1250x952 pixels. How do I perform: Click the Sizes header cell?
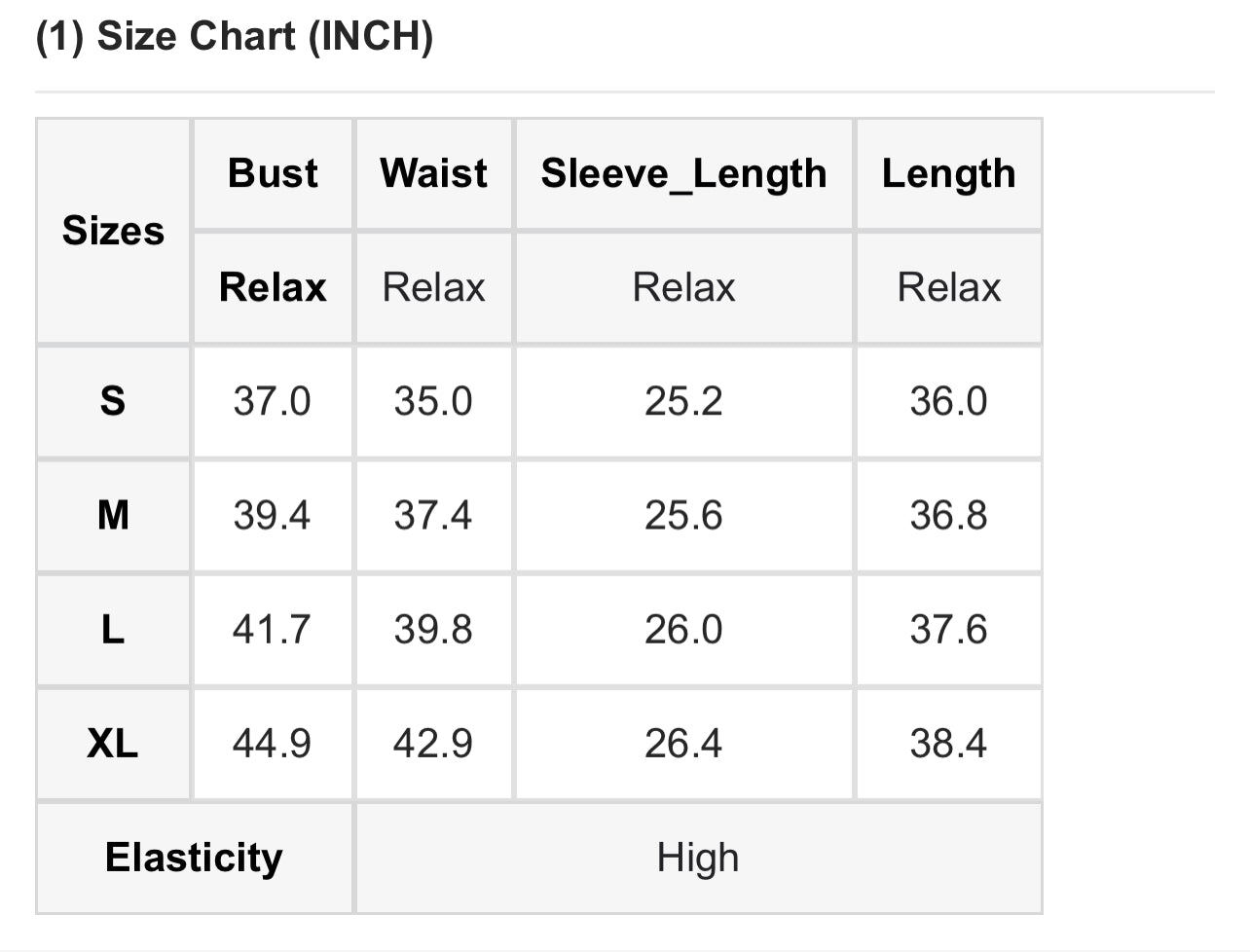113,231
